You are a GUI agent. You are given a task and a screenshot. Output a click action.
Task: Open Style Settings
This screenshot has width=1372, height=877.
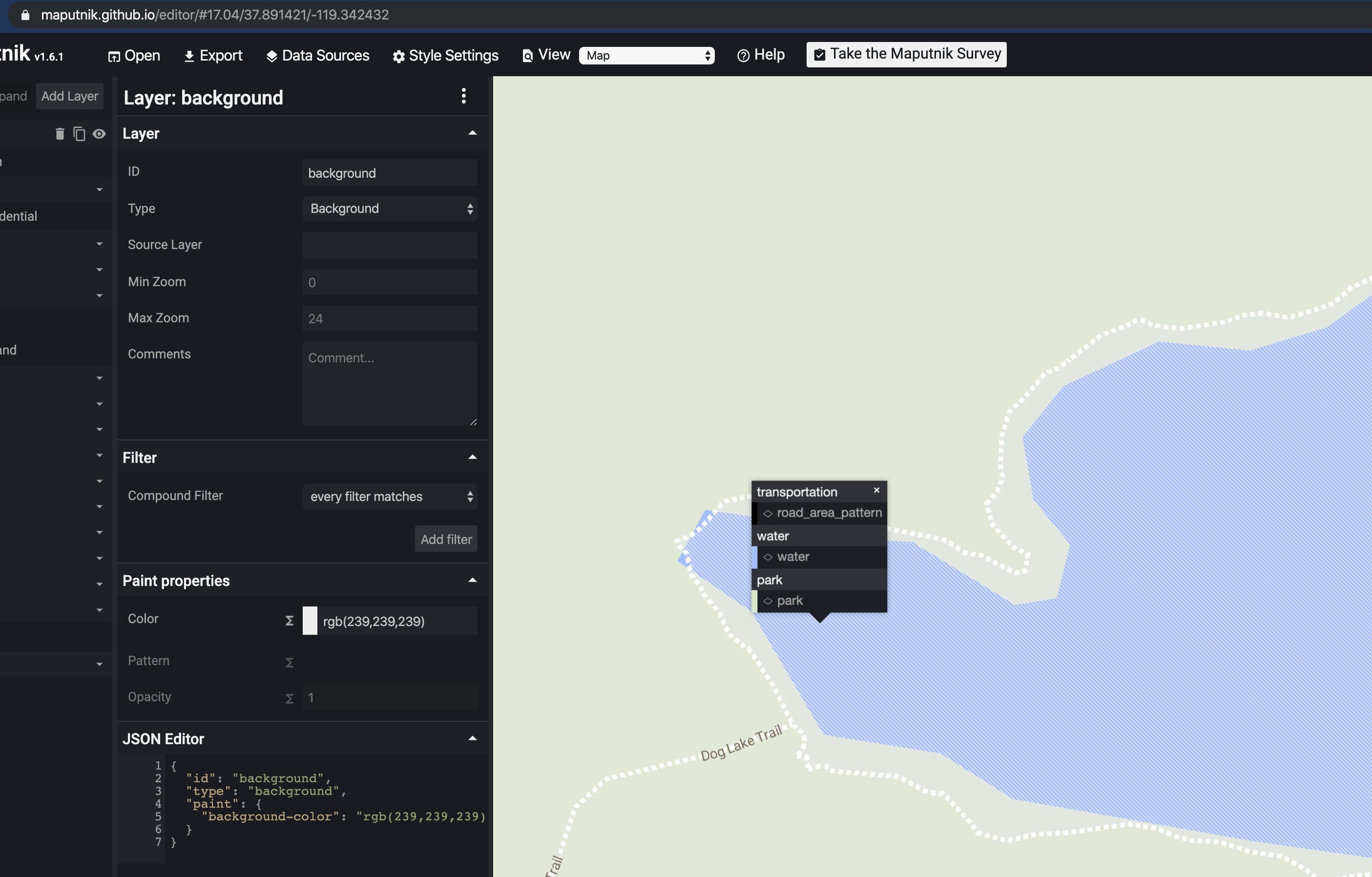tap(445, 55)
